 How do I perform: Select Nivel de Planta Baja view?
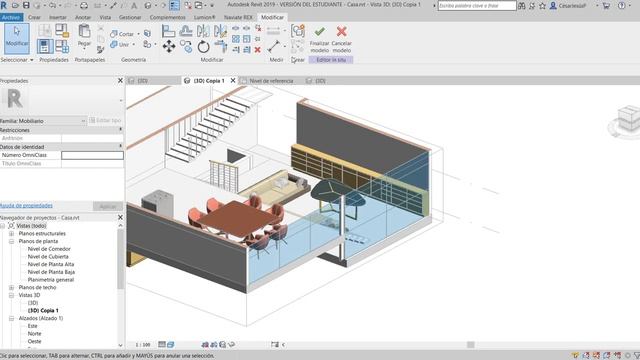coord(51,272)
